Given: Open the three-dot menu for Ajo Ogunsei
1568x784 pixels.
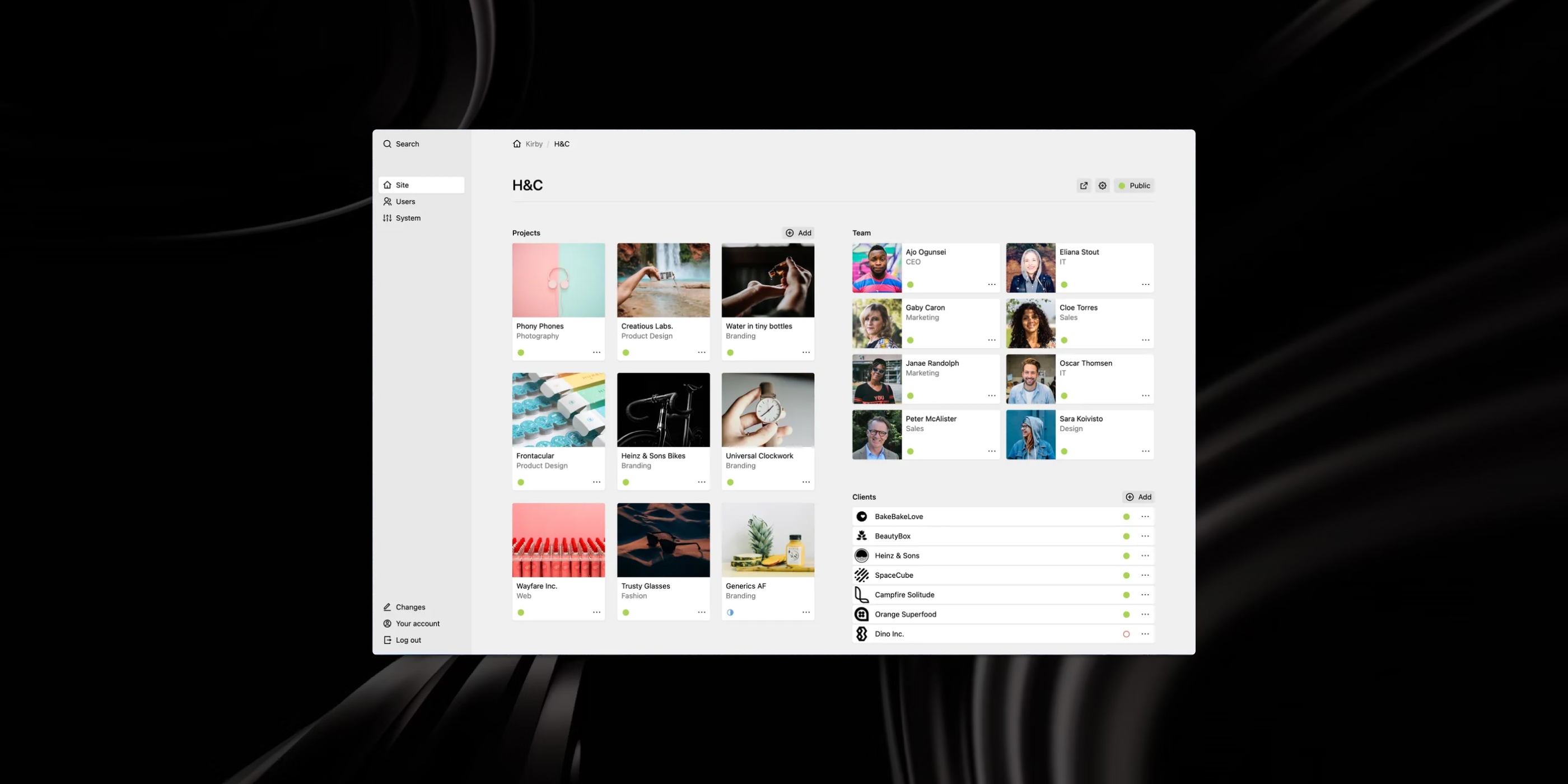Looking at the screenshot, I should pos(992,284).
